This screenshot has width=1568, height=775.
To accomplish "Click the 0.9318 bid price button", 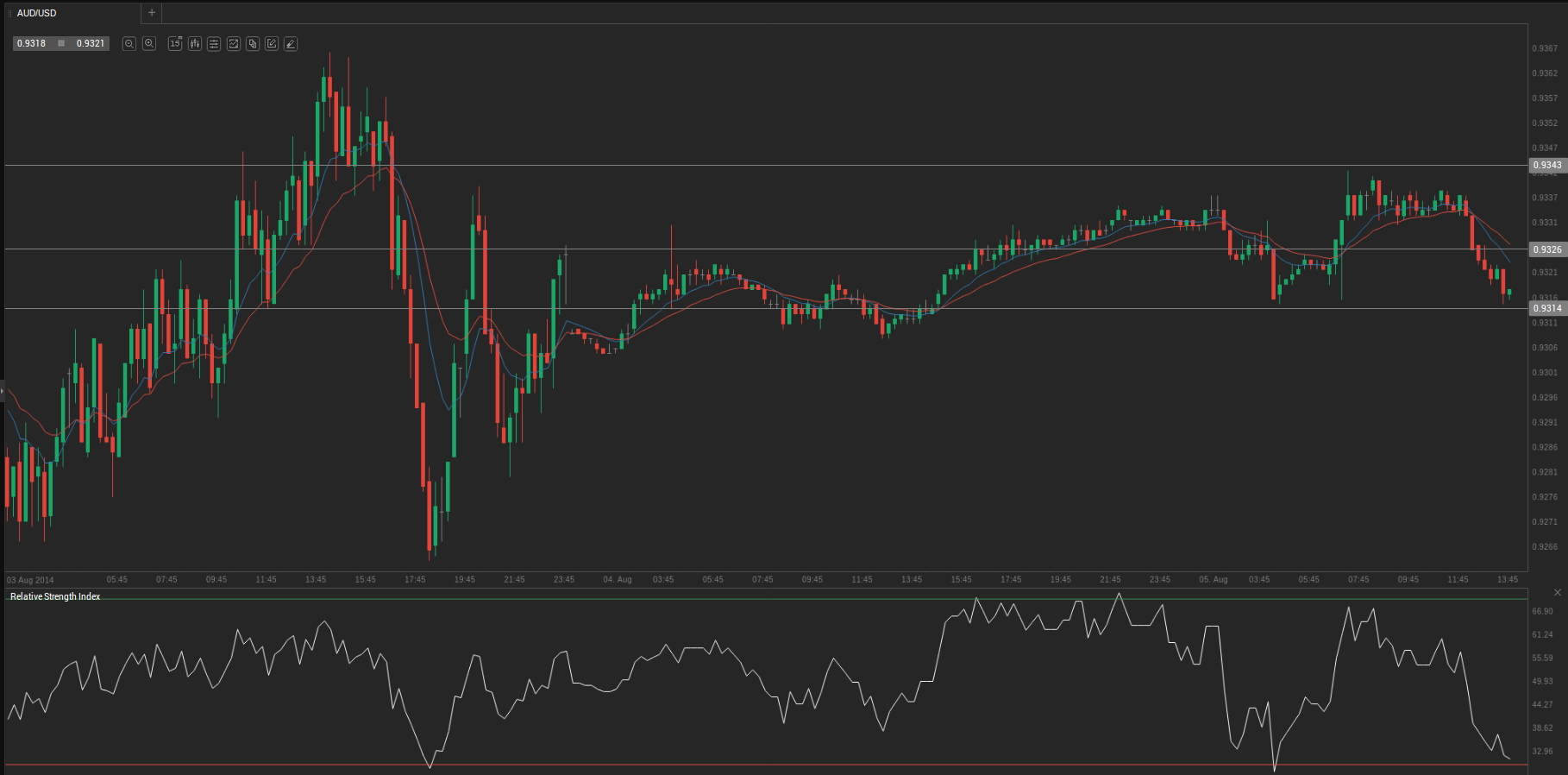I will click(32, 43).
